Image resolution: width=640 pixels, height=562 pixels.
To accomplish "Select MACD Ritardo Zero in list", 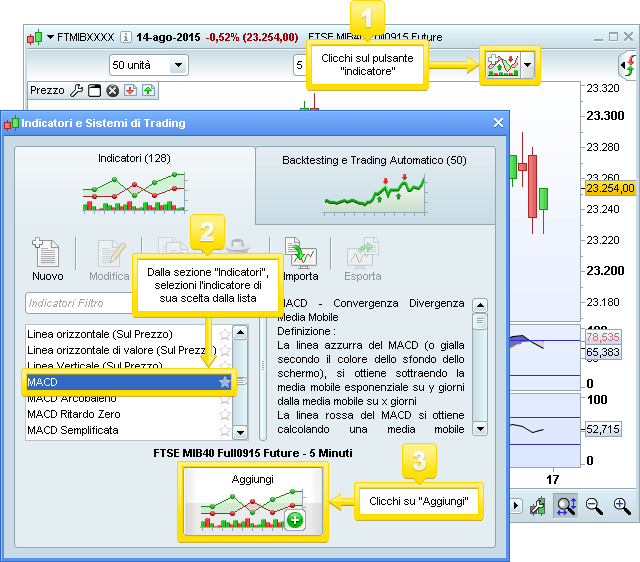I will coord(128,414).
